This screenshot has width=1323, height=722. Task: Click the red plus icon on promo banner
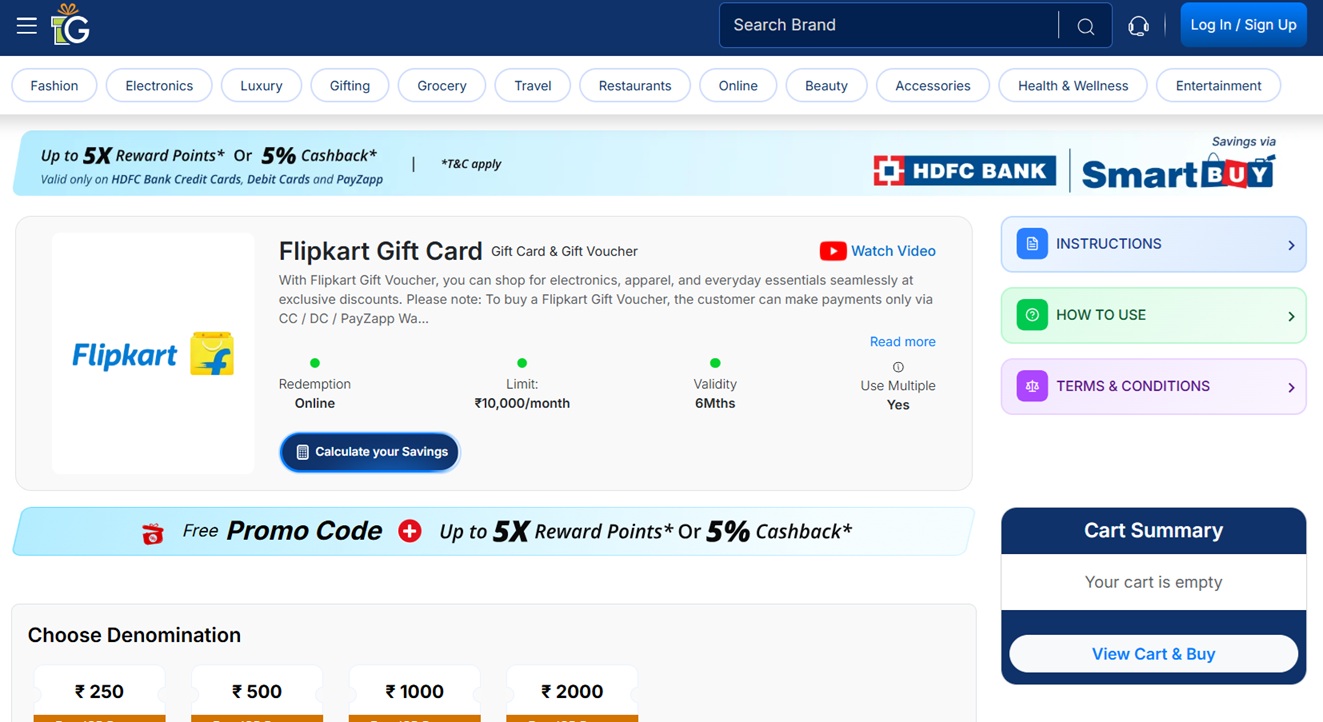[409, 531]
